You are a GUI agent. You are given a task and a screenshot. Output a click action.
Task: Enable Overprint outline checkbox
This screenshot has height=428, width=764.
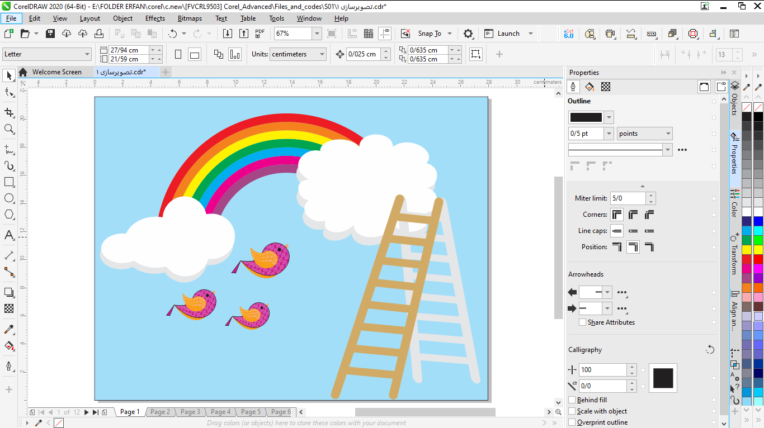pos(572,422)
